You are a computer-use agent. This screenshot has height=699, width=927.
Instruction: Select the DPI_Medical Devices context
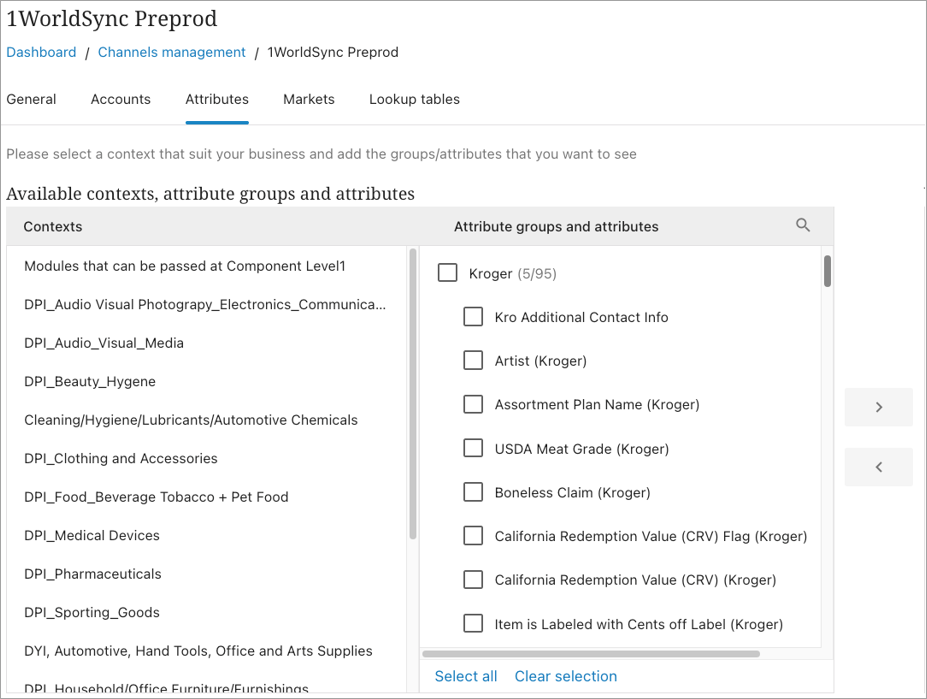point(91,535)
